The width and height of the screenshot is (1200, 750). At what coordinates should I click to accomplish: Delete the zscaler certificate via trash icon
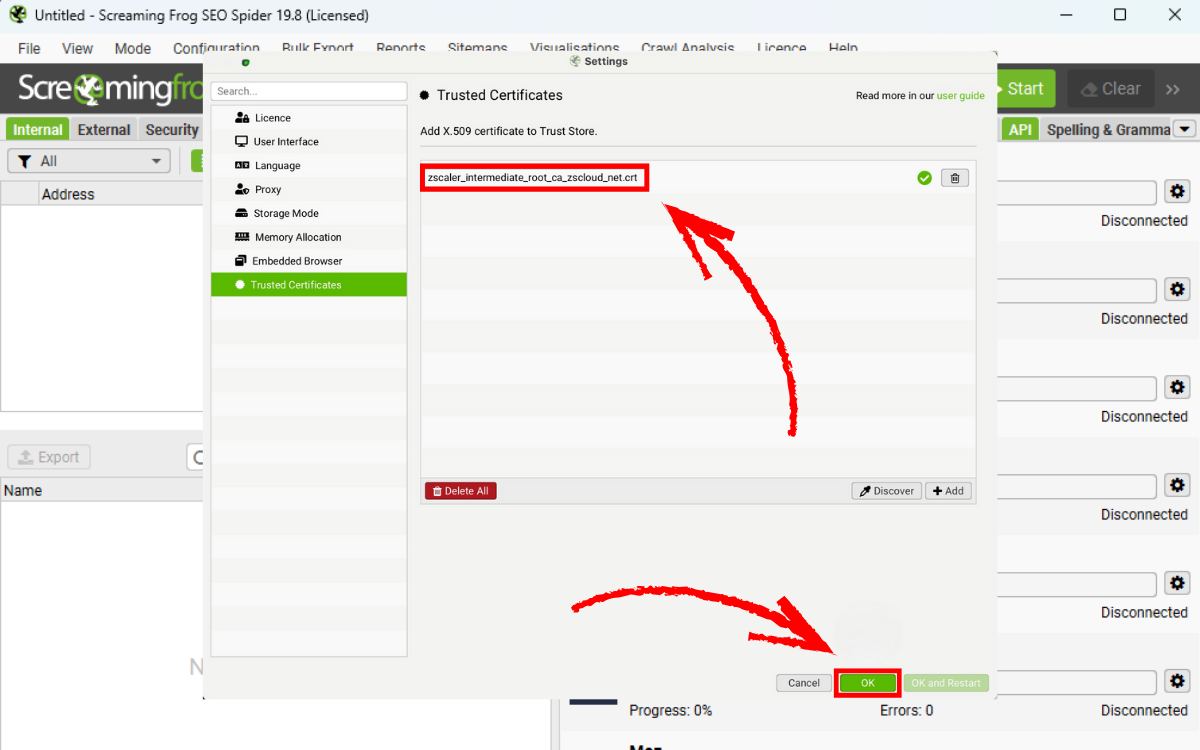[x=954, y=177]
